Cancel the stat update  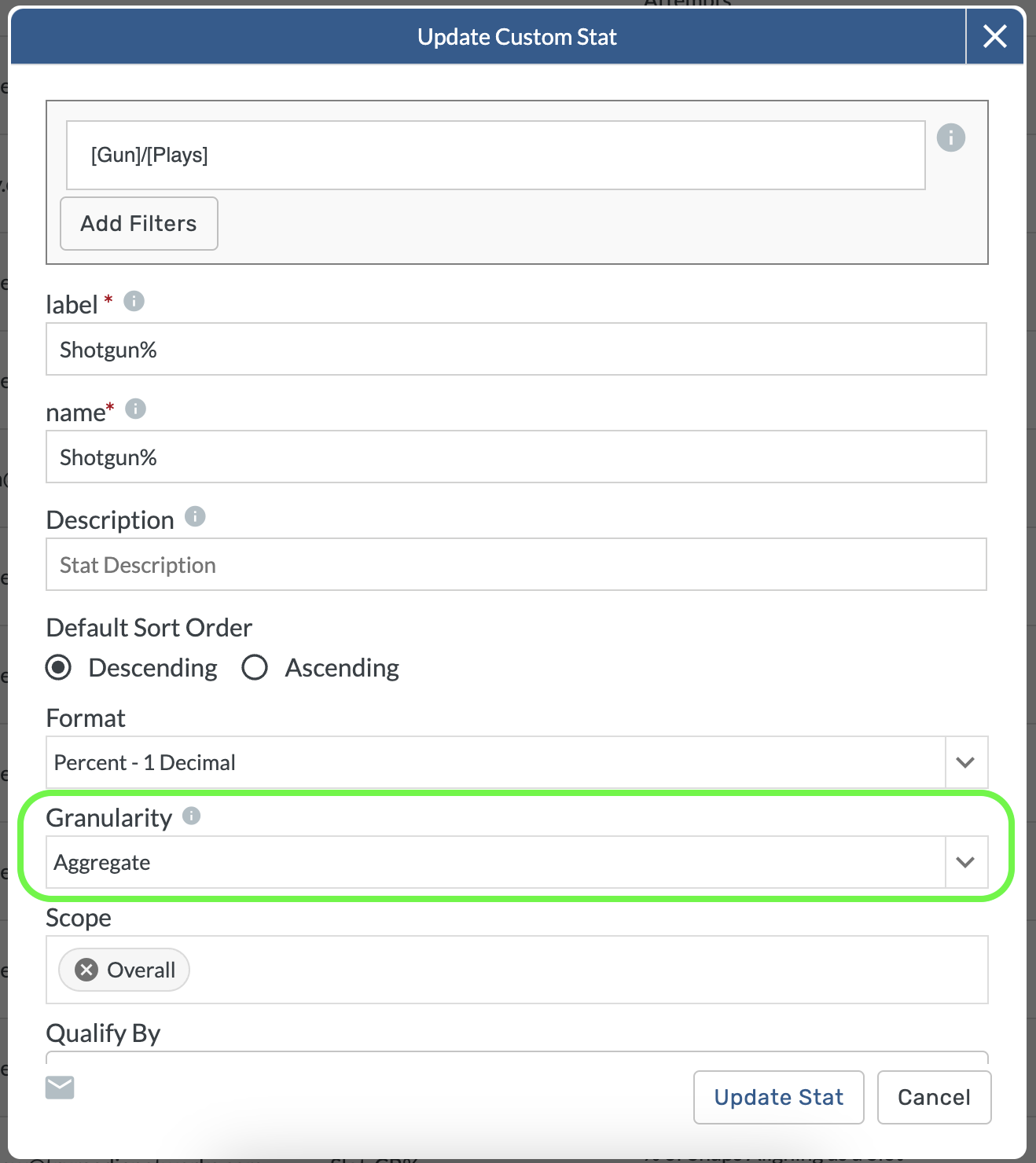click(x=933, y=1097)
